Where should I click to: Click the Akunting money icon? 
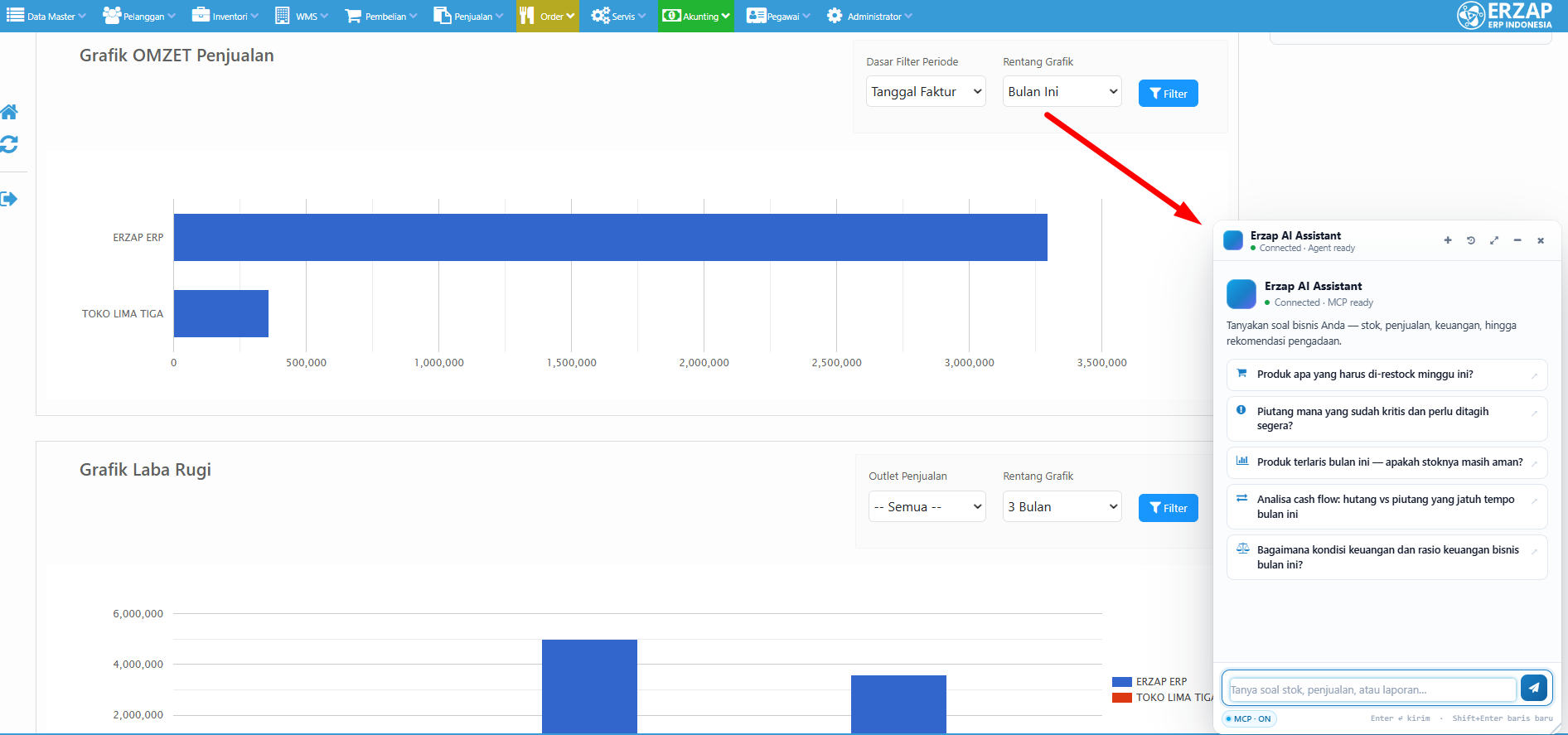(671, 16)
